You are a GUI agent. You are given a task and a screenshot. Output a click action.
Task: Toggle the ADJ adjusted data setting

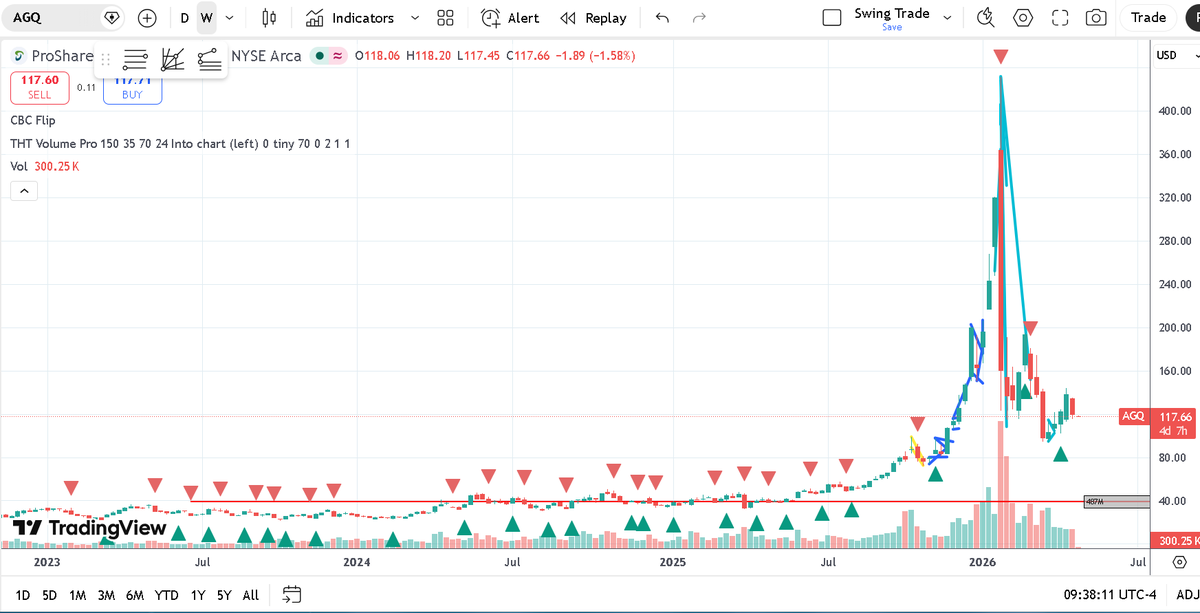1187,595
